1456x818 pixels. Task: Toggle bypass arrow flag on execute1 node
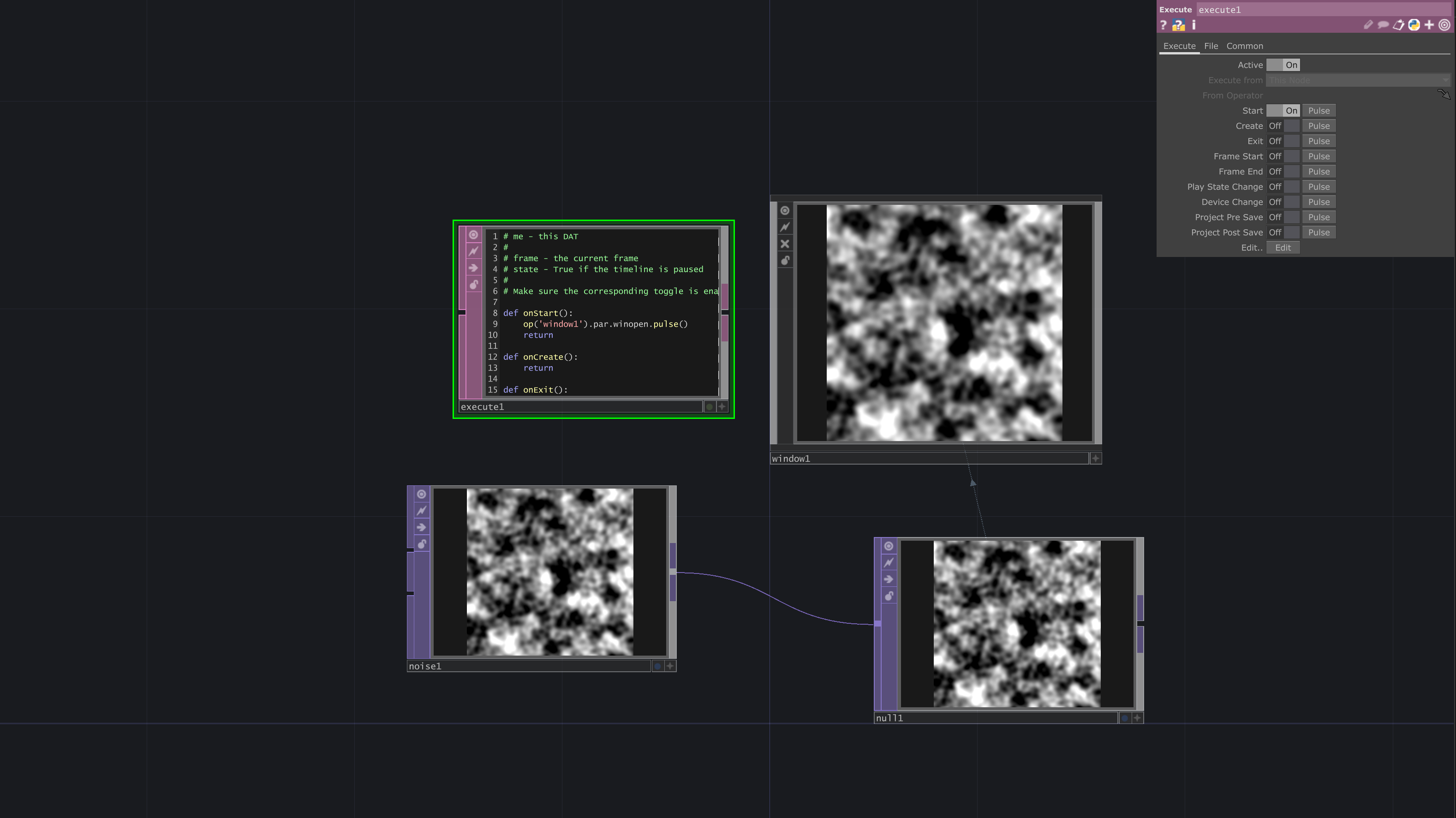pyautogui.click(x=474, y=268)
